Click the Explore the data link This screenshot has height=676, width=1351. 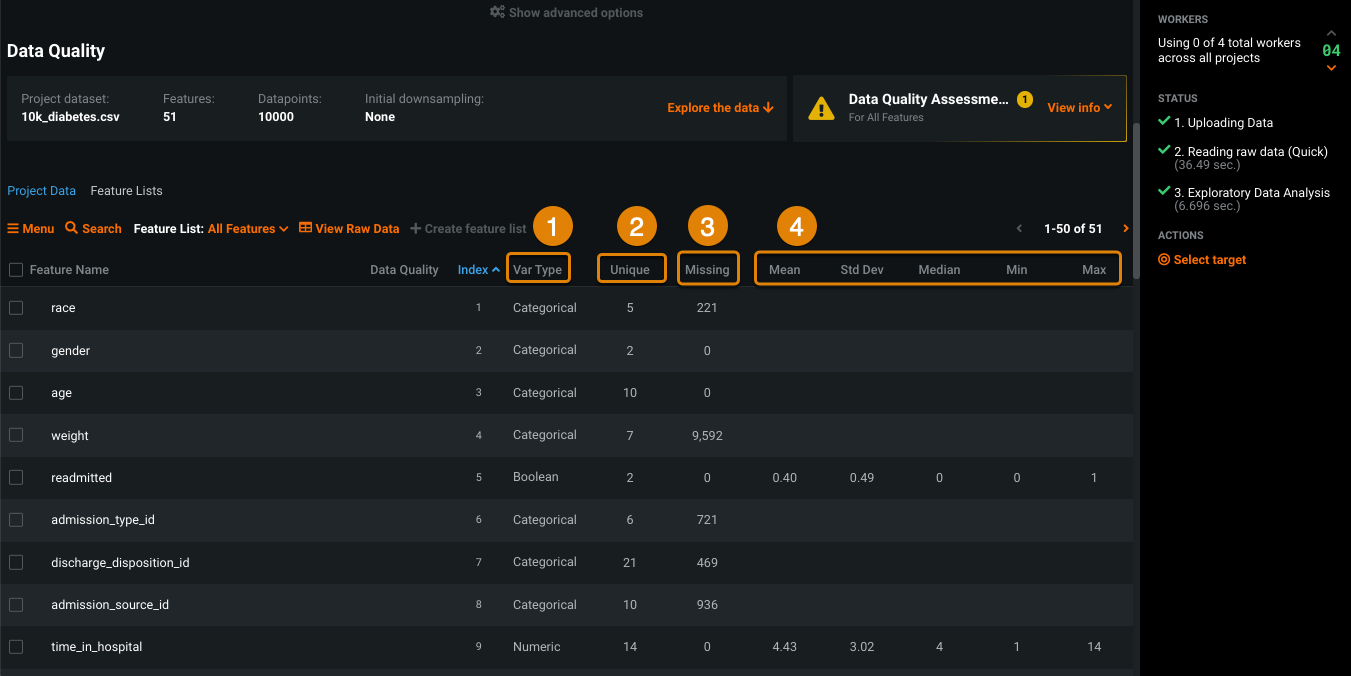tap(720, 108)
